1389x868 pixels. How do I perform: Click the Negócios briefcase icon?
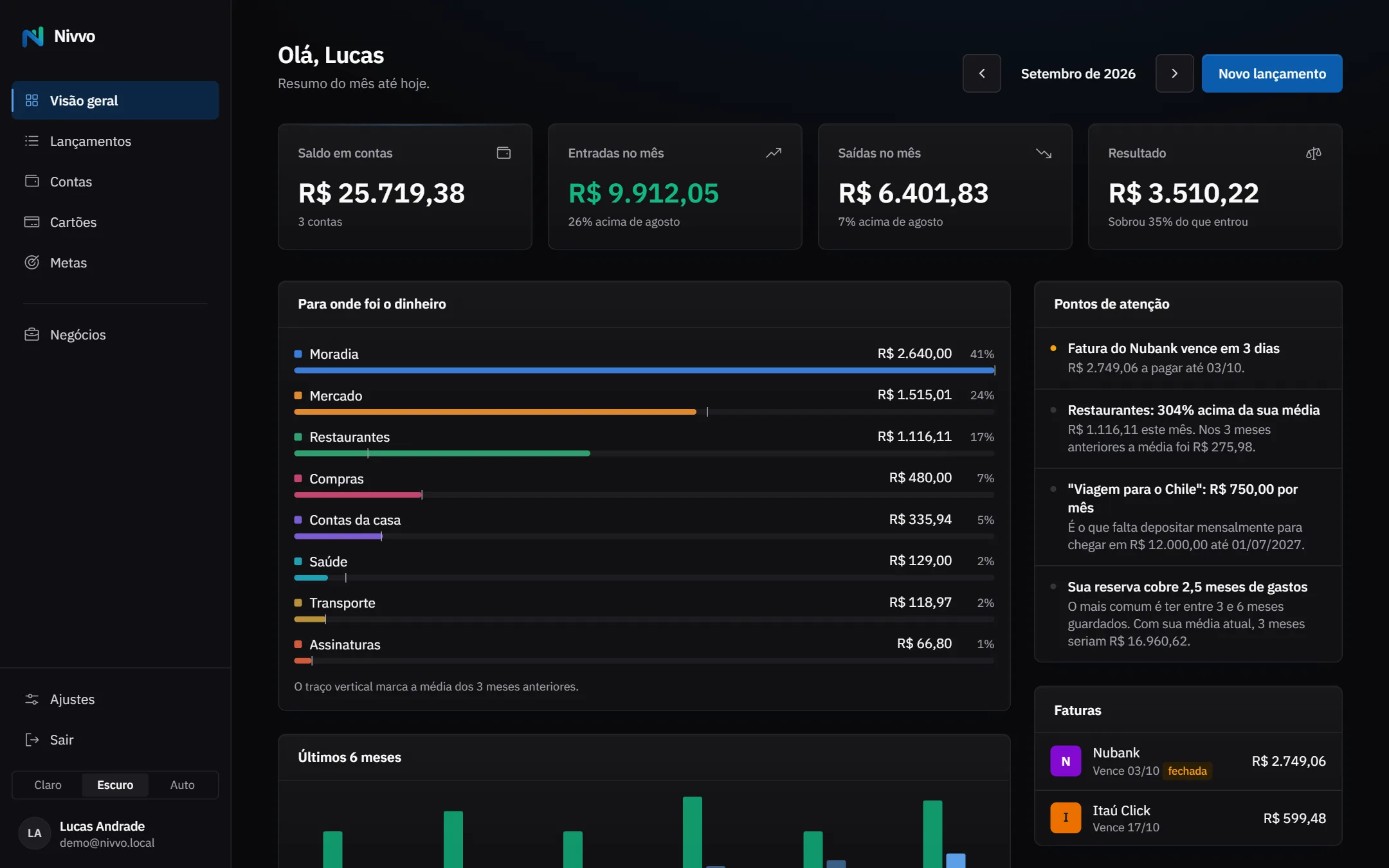point(32,334)
